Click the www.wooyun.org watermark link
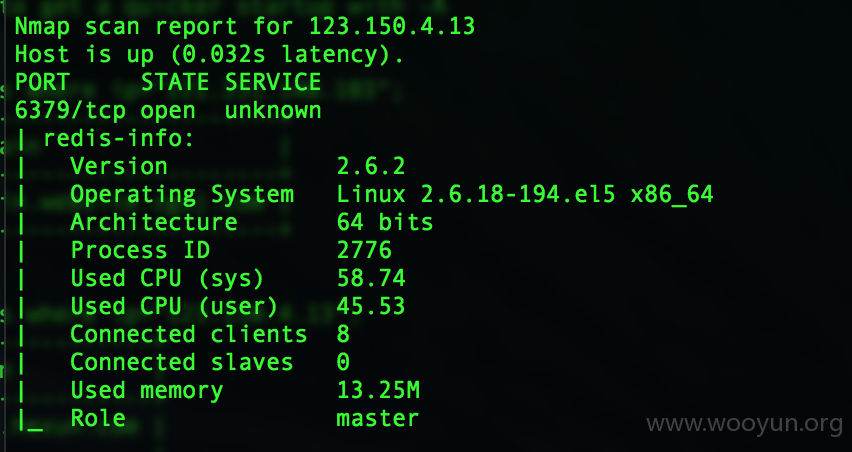 744,424
